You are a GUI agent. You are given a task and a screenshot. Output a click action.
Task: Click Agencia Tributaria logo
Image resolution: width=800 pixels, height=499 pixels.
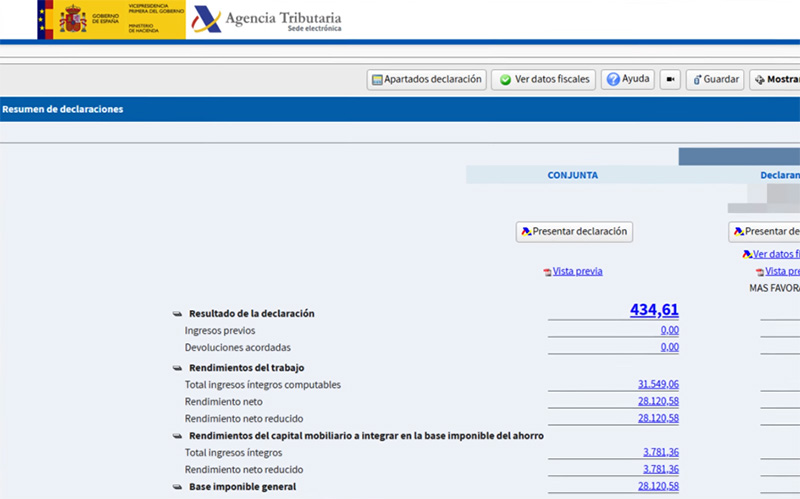click(x=265, y=19)
